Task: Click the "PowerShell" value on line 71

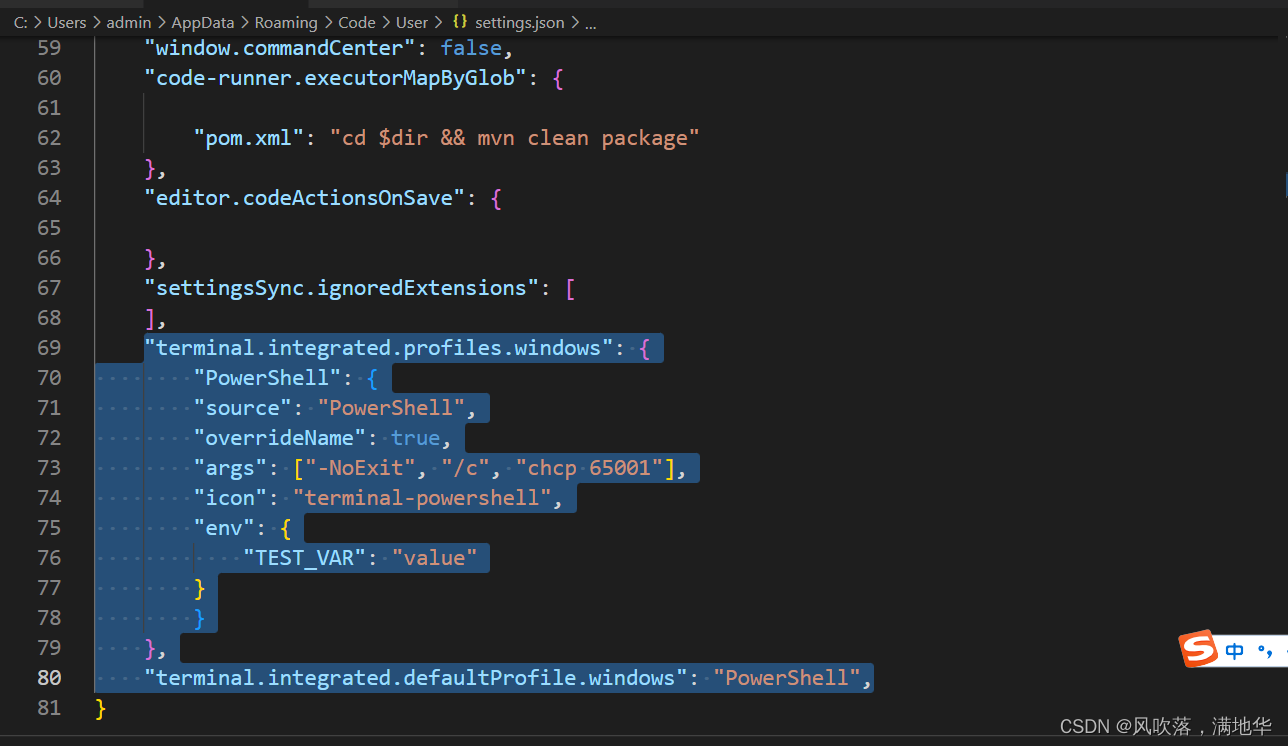Action: (x=392, y=408)
